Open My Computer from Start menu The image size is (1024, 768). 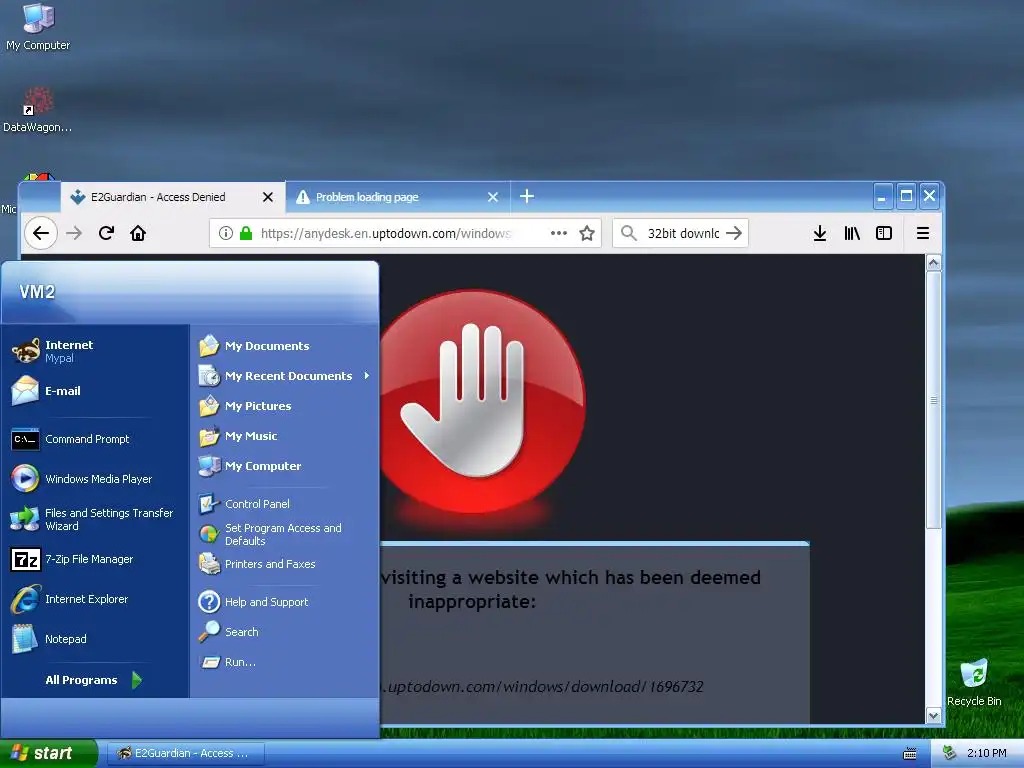point(285,466)
